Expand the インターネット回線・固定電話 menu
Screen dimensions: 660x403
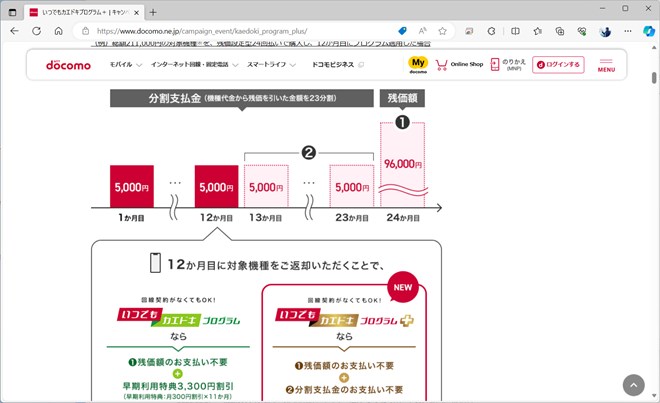pos(194,64)
